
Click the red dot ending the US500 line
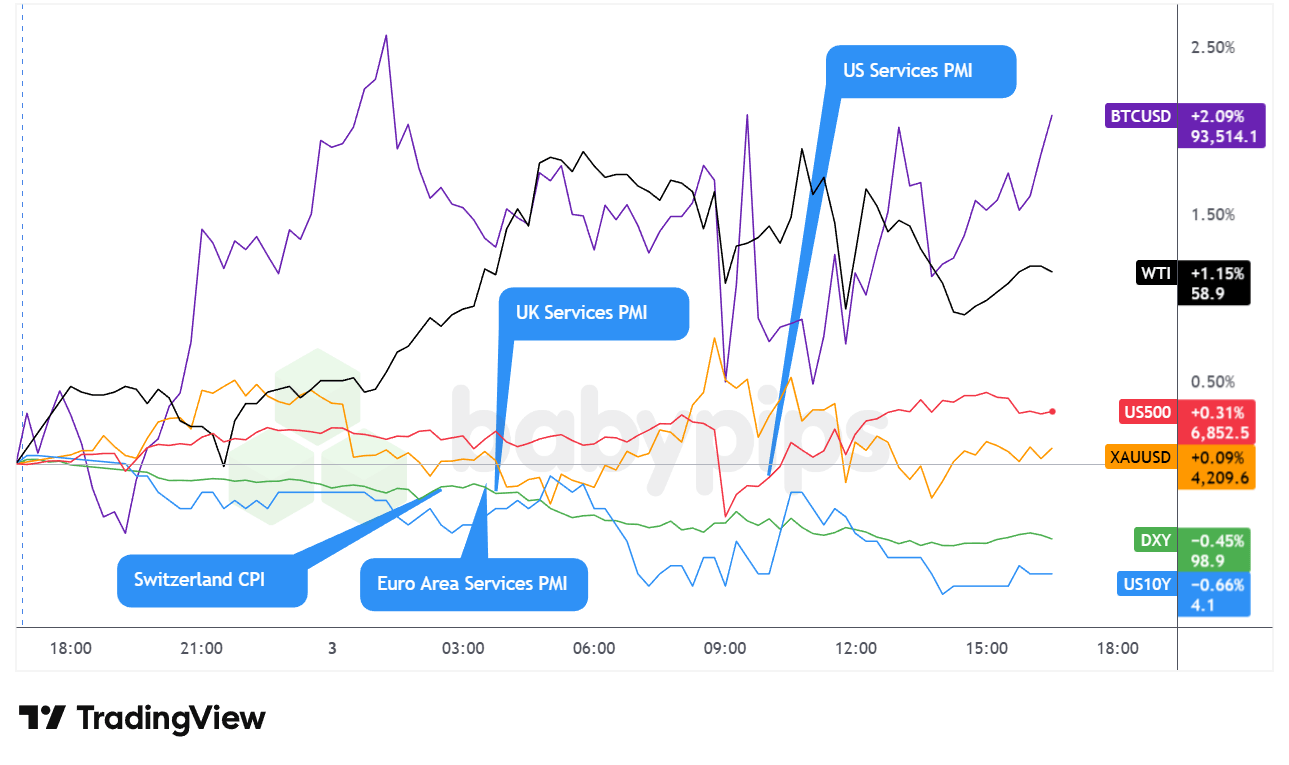(1052, 411)
